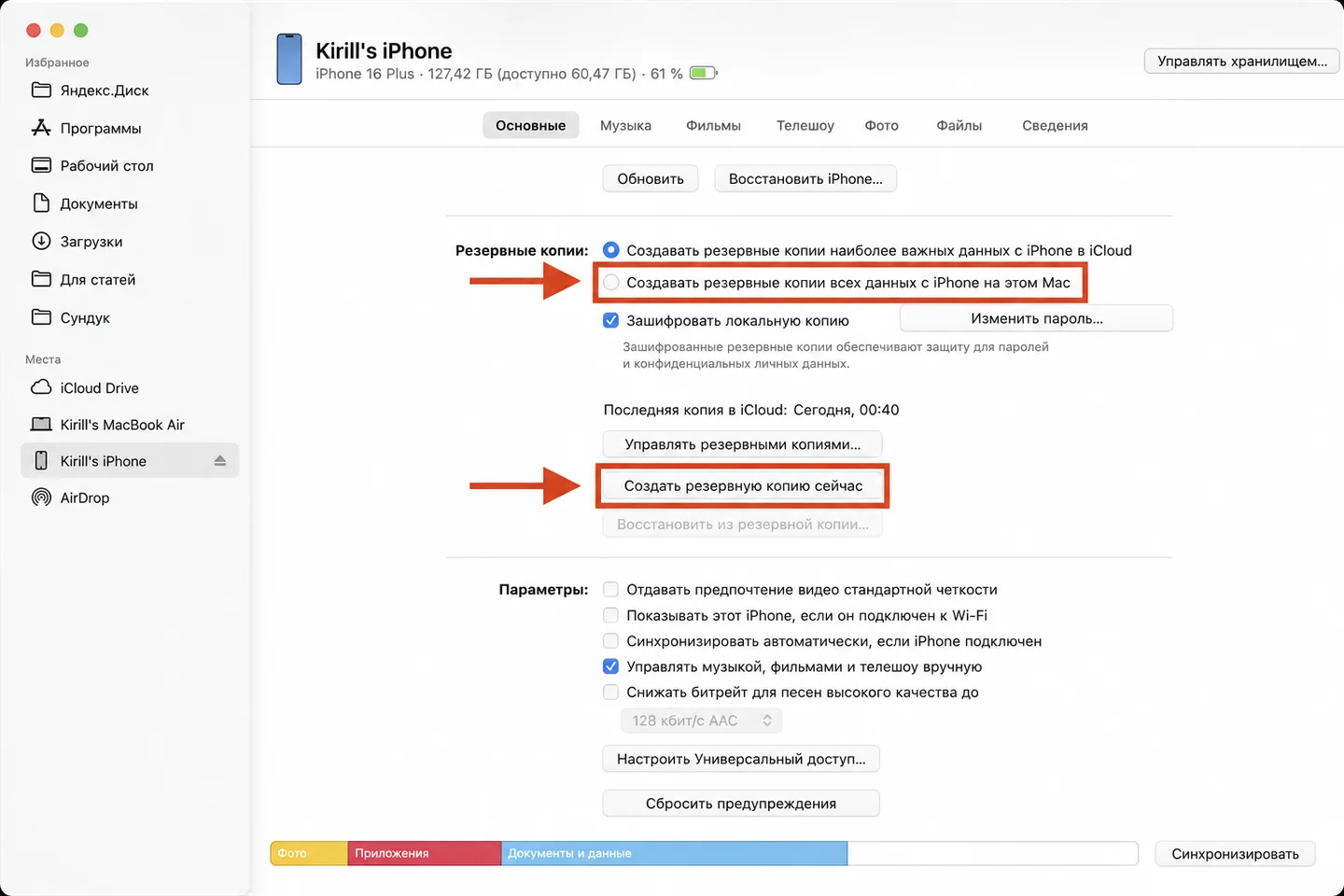Open AirDrop from the sidebar icon
The image size is (1344, 896).
tap(41, 497)
